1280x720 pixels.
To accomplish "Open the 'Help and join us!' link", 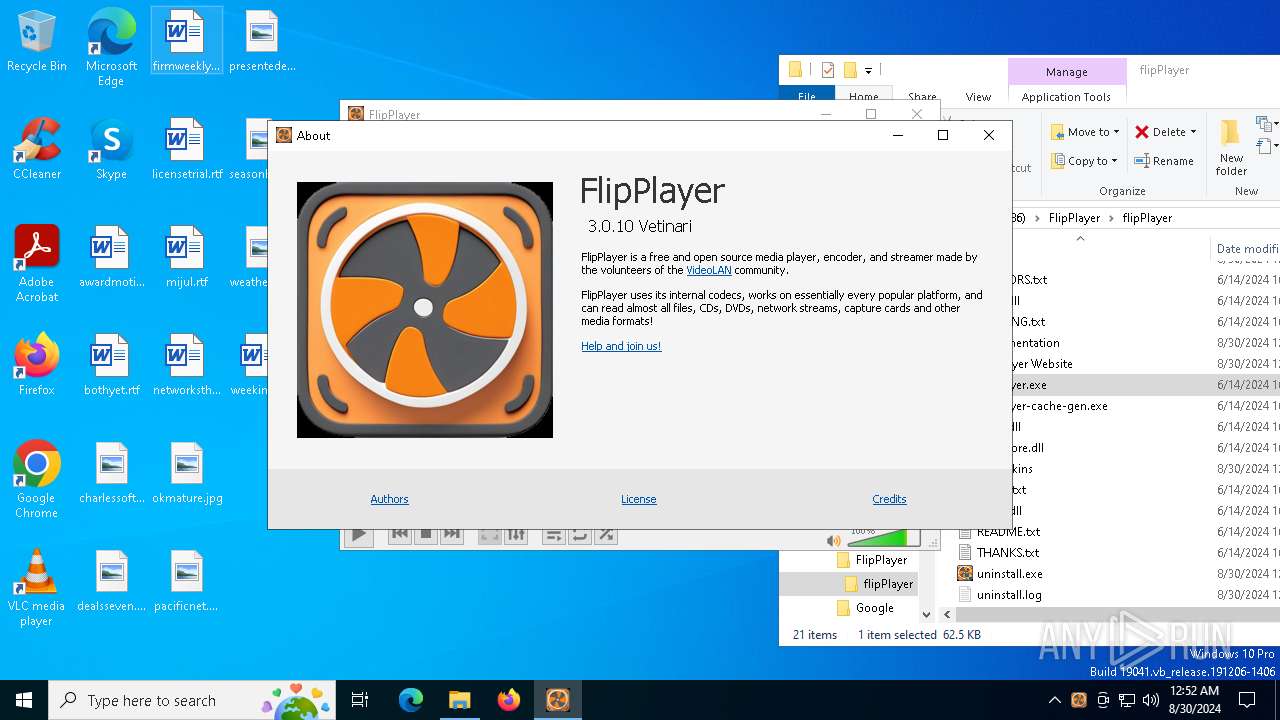I will pyautogui.click(x=621, y=346).
